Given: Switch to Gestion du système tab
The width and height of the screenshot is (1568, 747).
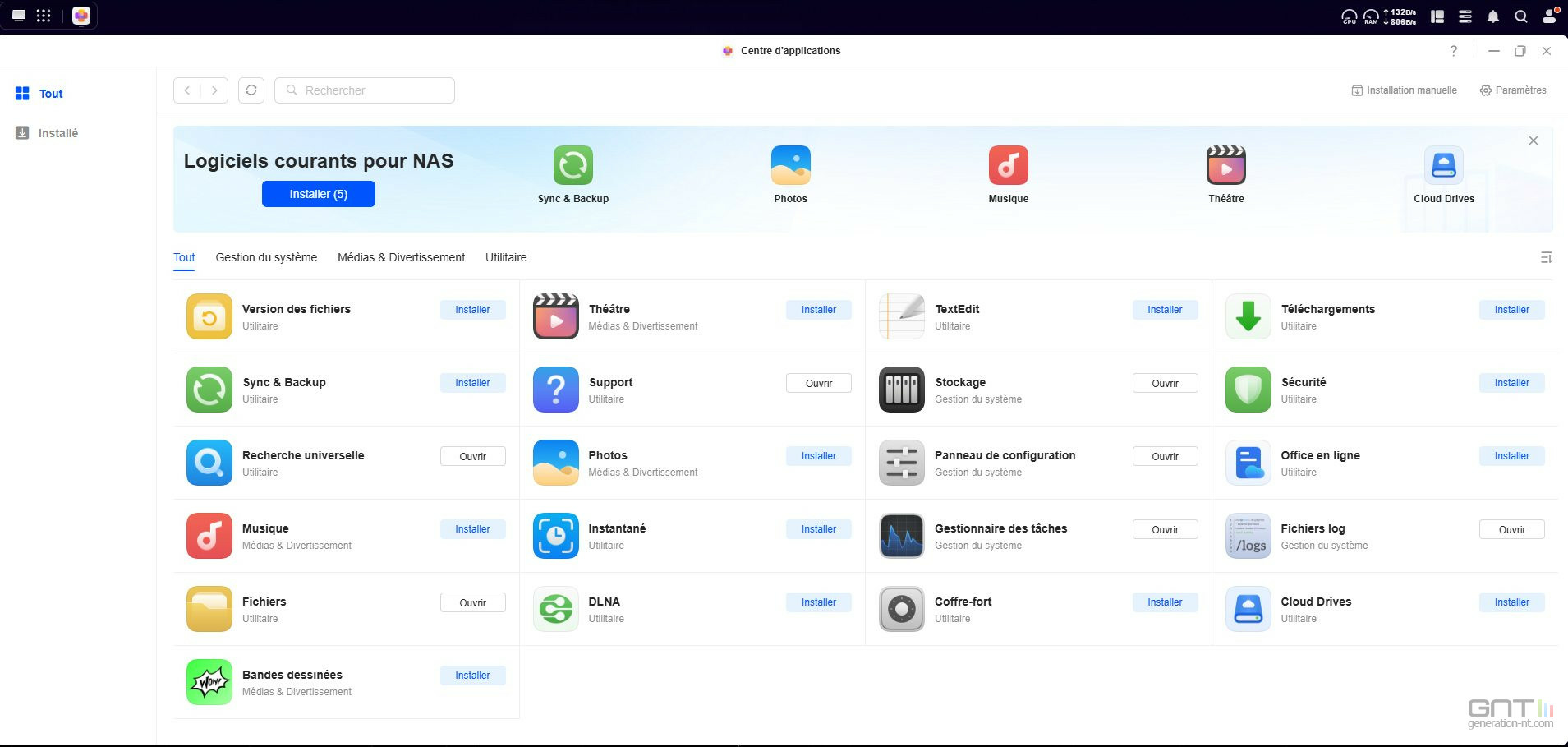Looking at the screenshot, I should click(x=266, y=258).
